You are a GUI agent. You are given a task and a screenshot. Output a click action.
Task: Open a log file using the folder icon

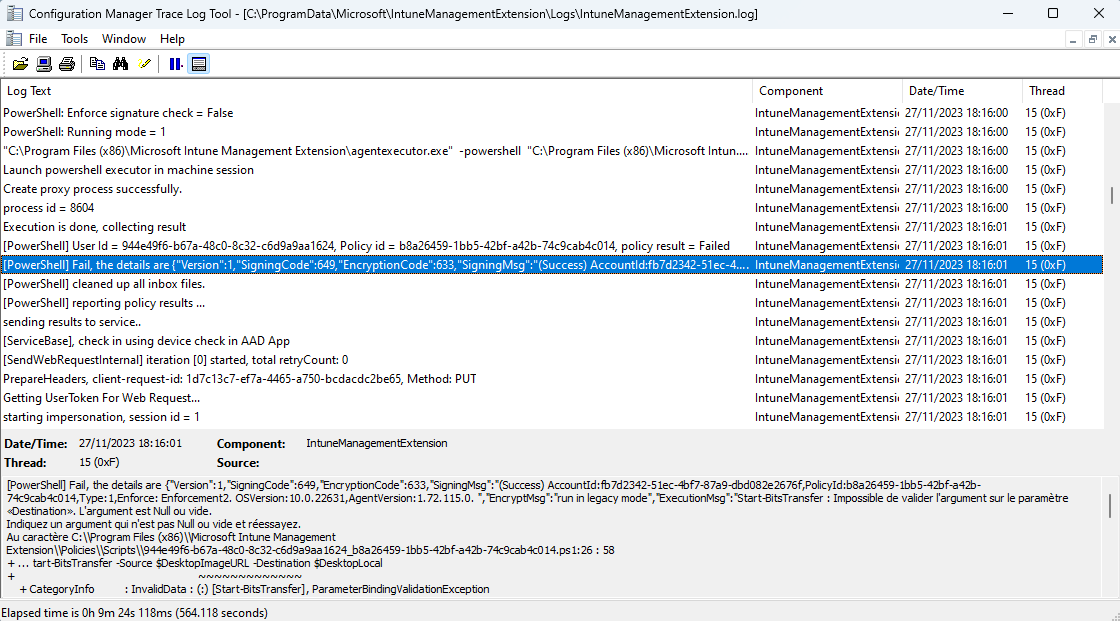(21, 63)
